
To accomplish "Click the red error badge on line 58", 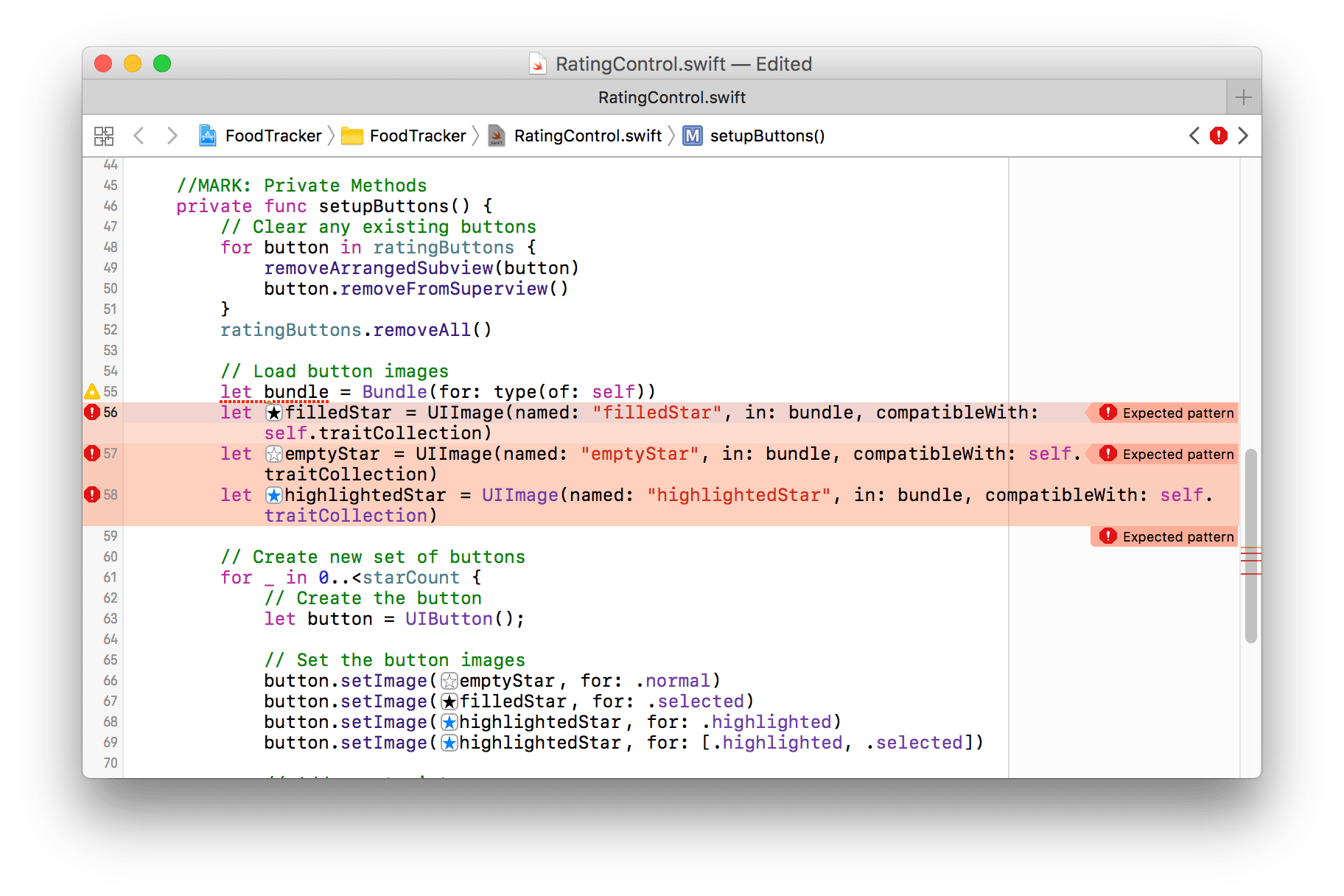I will click(91, 494).
